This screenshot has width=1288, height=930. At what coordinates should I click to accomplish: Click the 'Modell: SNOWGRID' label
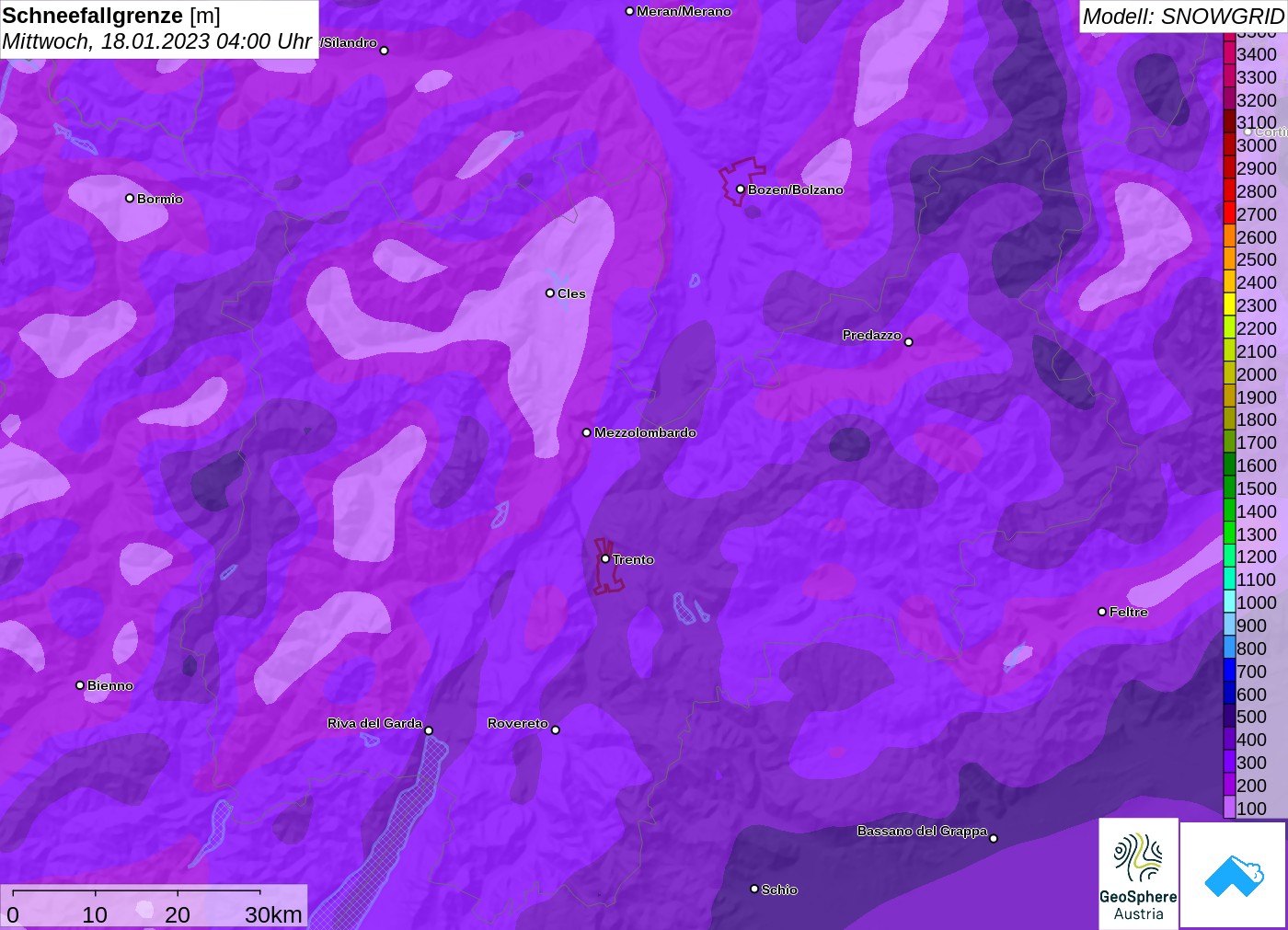(x=1183, y=17)
